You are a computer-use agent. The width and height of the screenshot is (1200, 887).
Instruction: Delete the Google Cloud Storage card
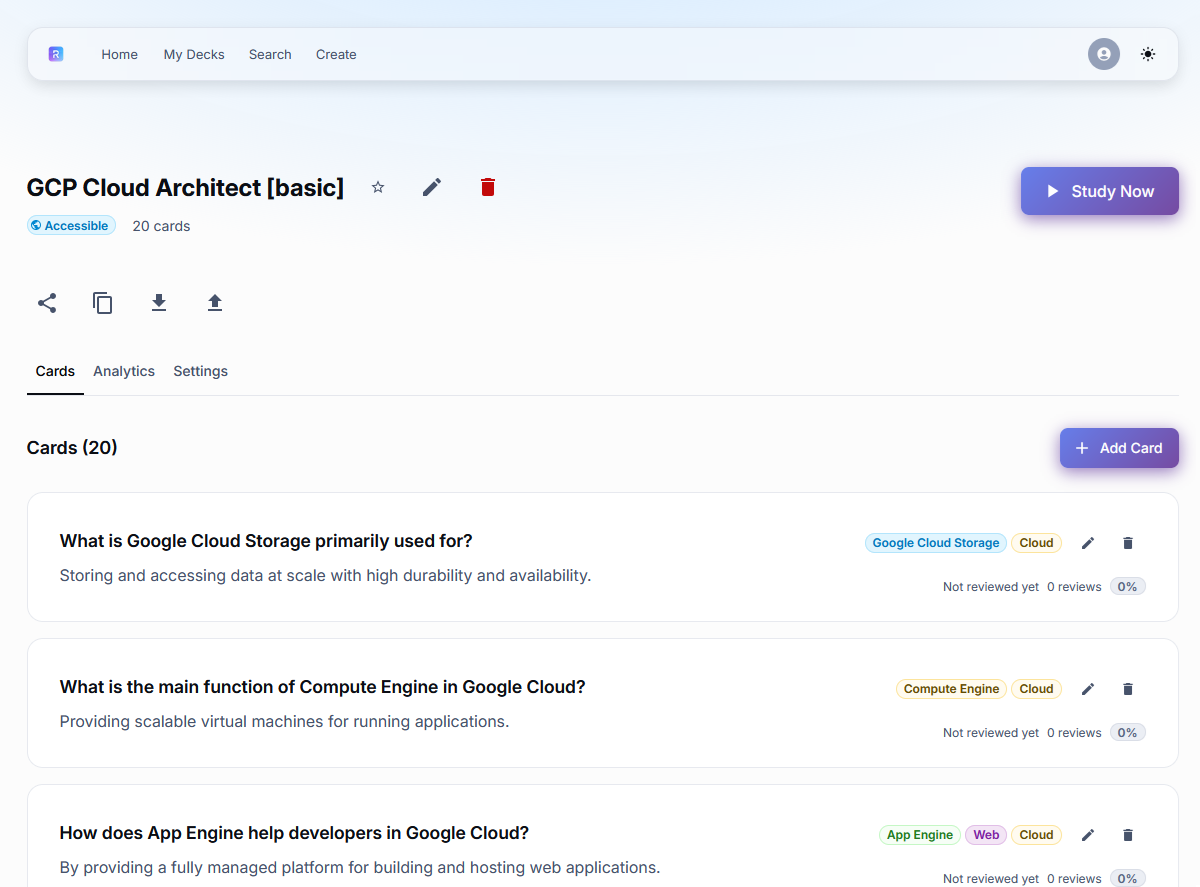pyautogui.click(x=1128, y=543)
